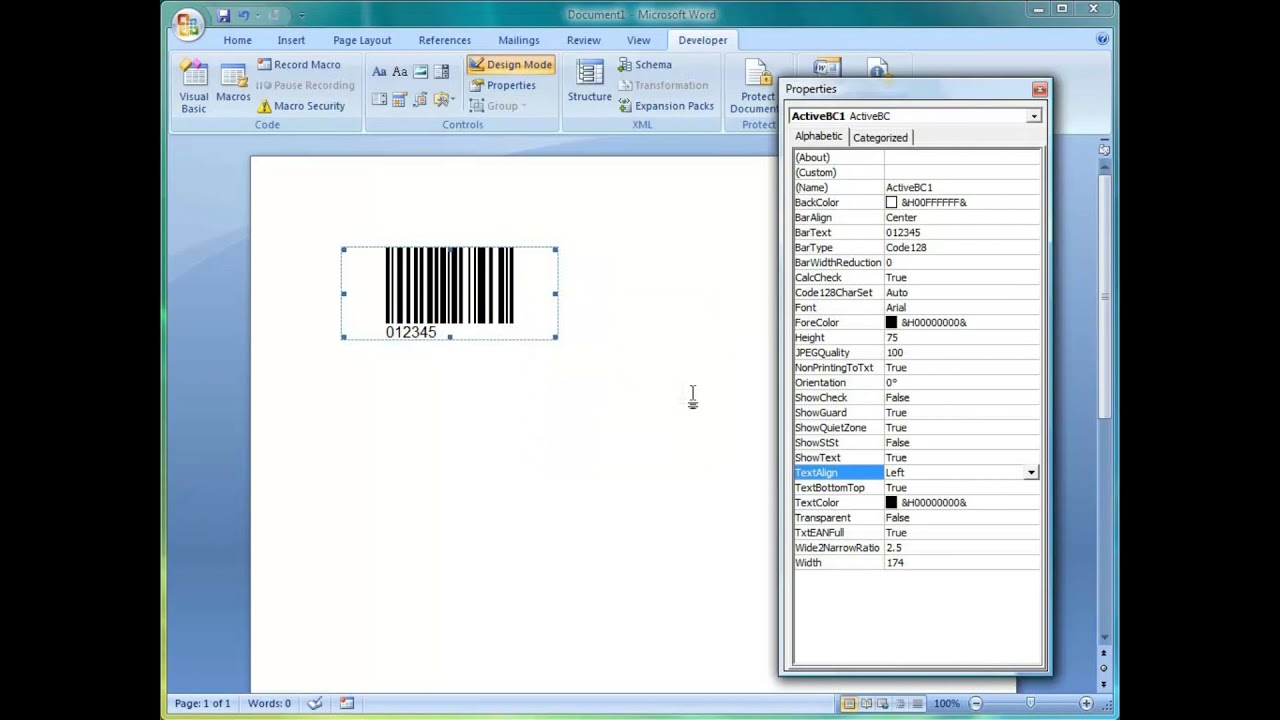The width and height of the screenshot is (1280, 720).
Task: Click the Undo arrow icon
Action: [244, 15]
